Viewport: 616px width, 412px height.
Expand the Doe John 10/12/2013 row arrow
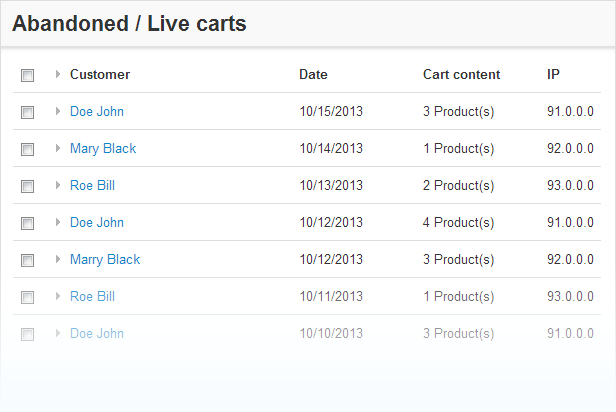58,223
